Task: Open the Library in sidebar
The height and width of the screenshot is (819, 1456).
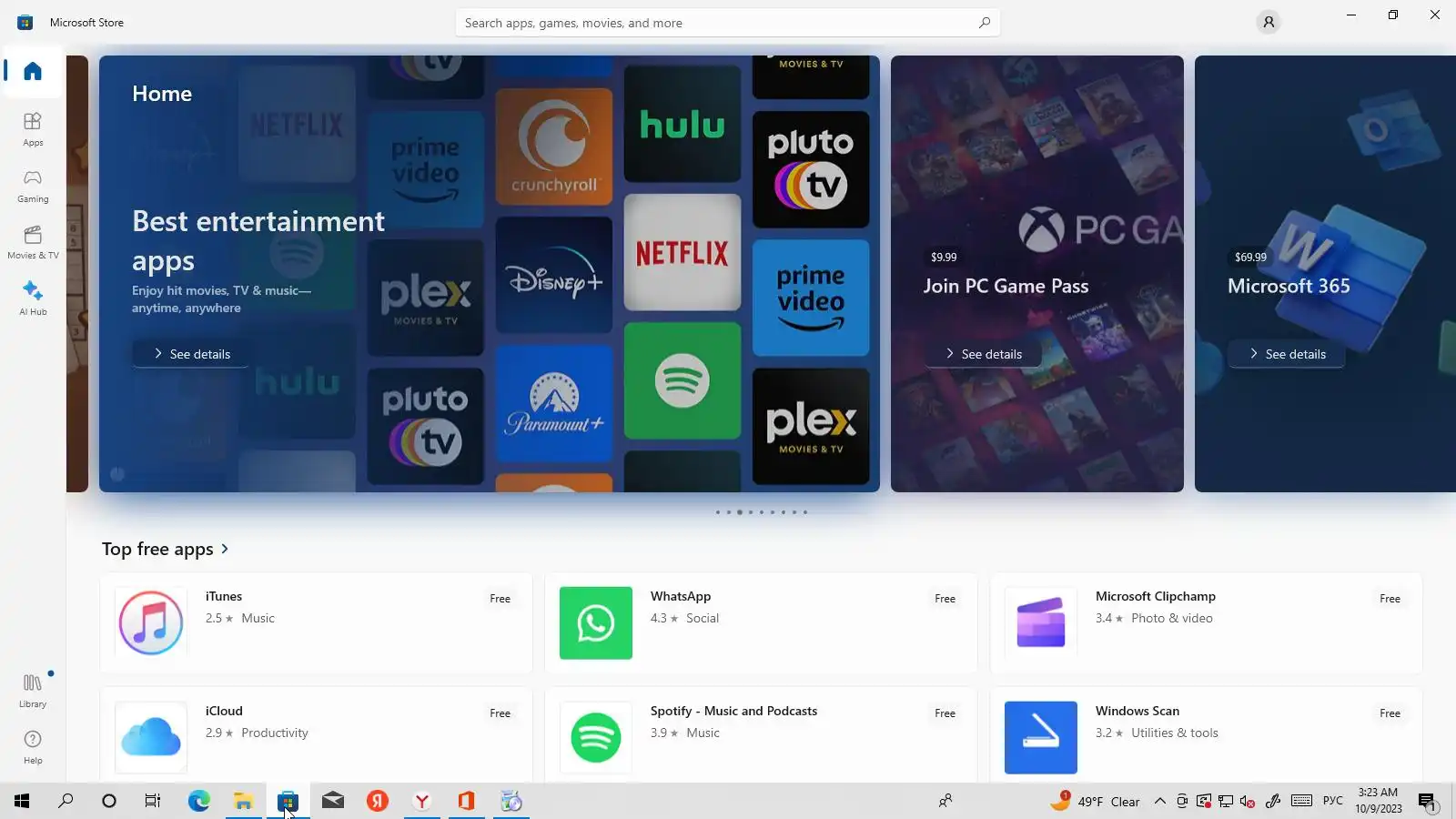Action: point(33,691)
